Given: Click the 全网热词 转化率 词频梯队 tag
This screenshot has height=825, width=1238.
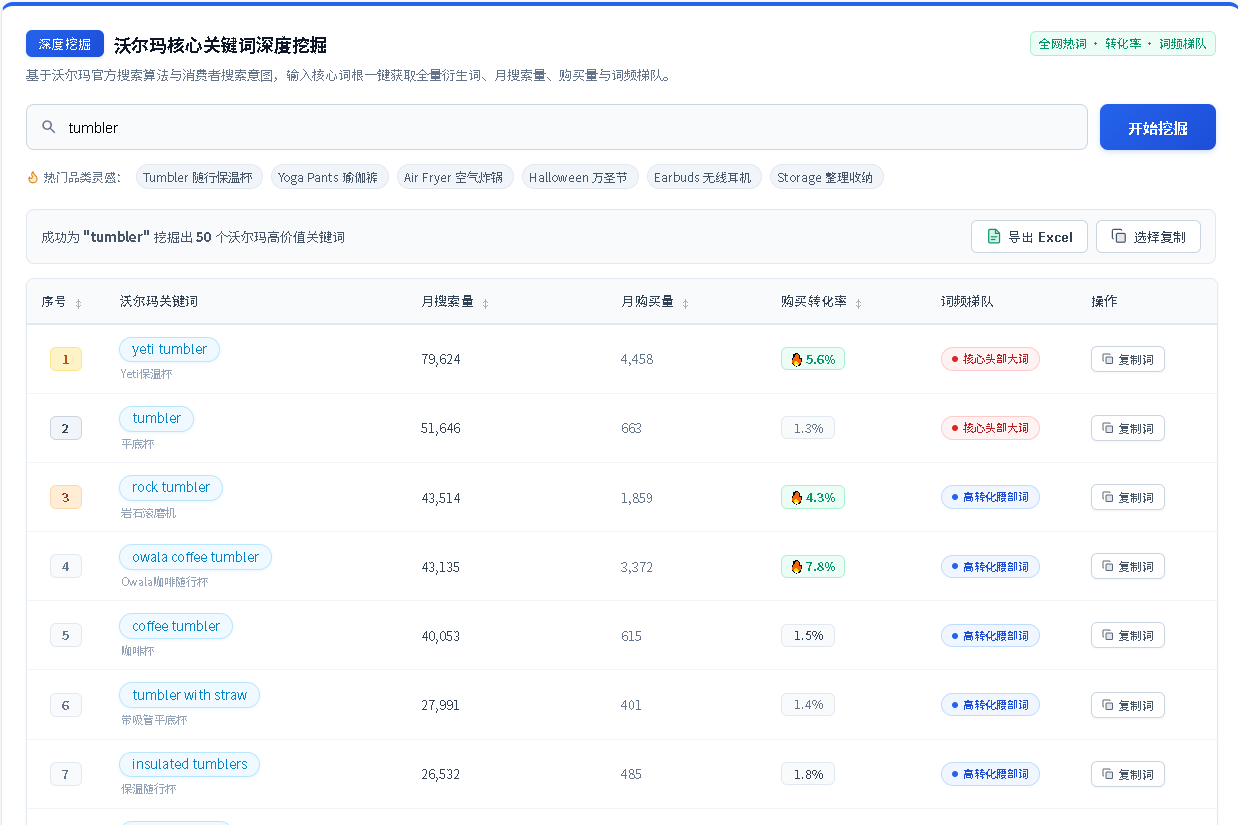Looking at the screenshot, I should coord(1122,44).
